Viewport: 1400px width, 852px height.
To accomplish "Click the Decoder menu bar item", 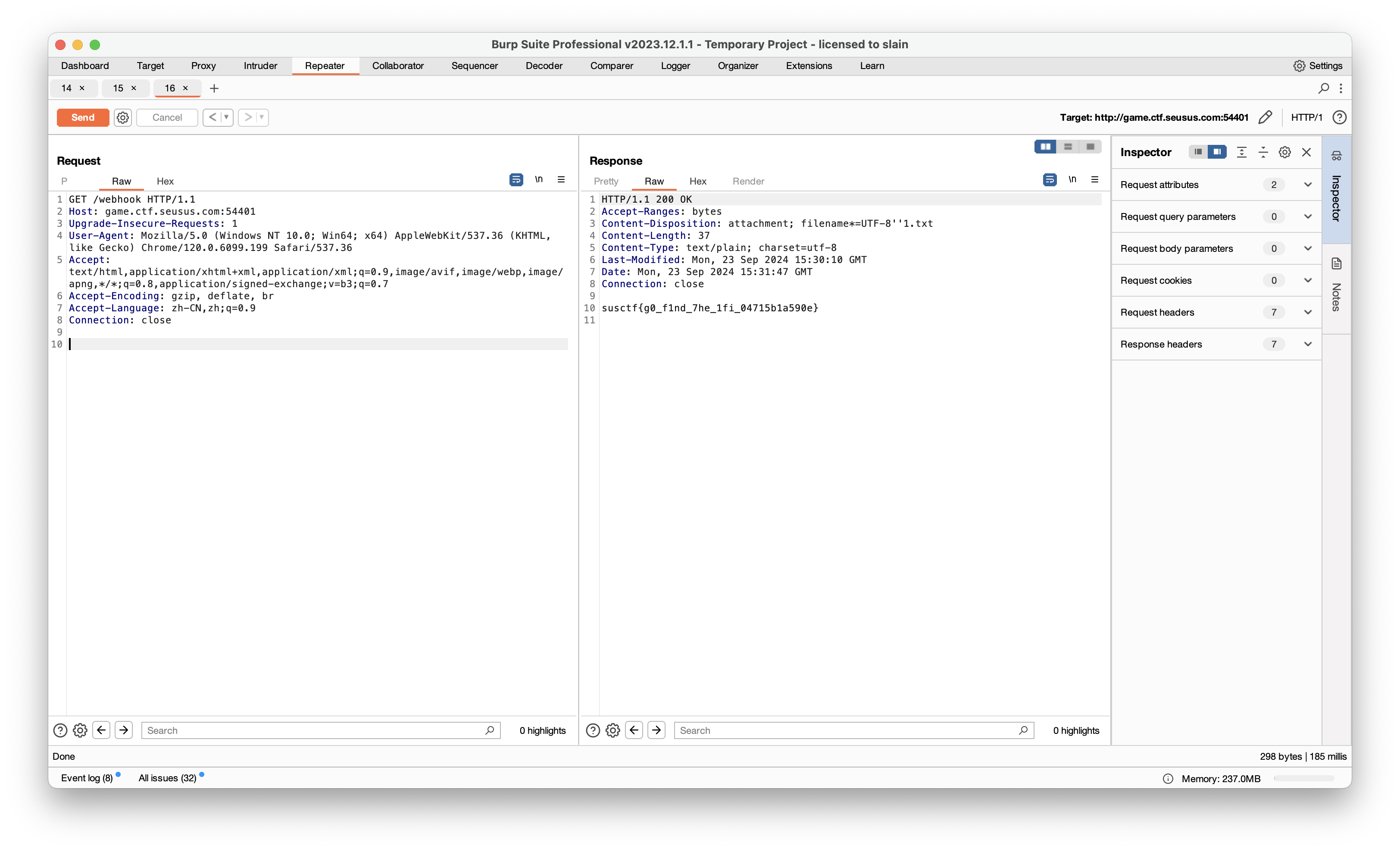I will coord(543,65).
